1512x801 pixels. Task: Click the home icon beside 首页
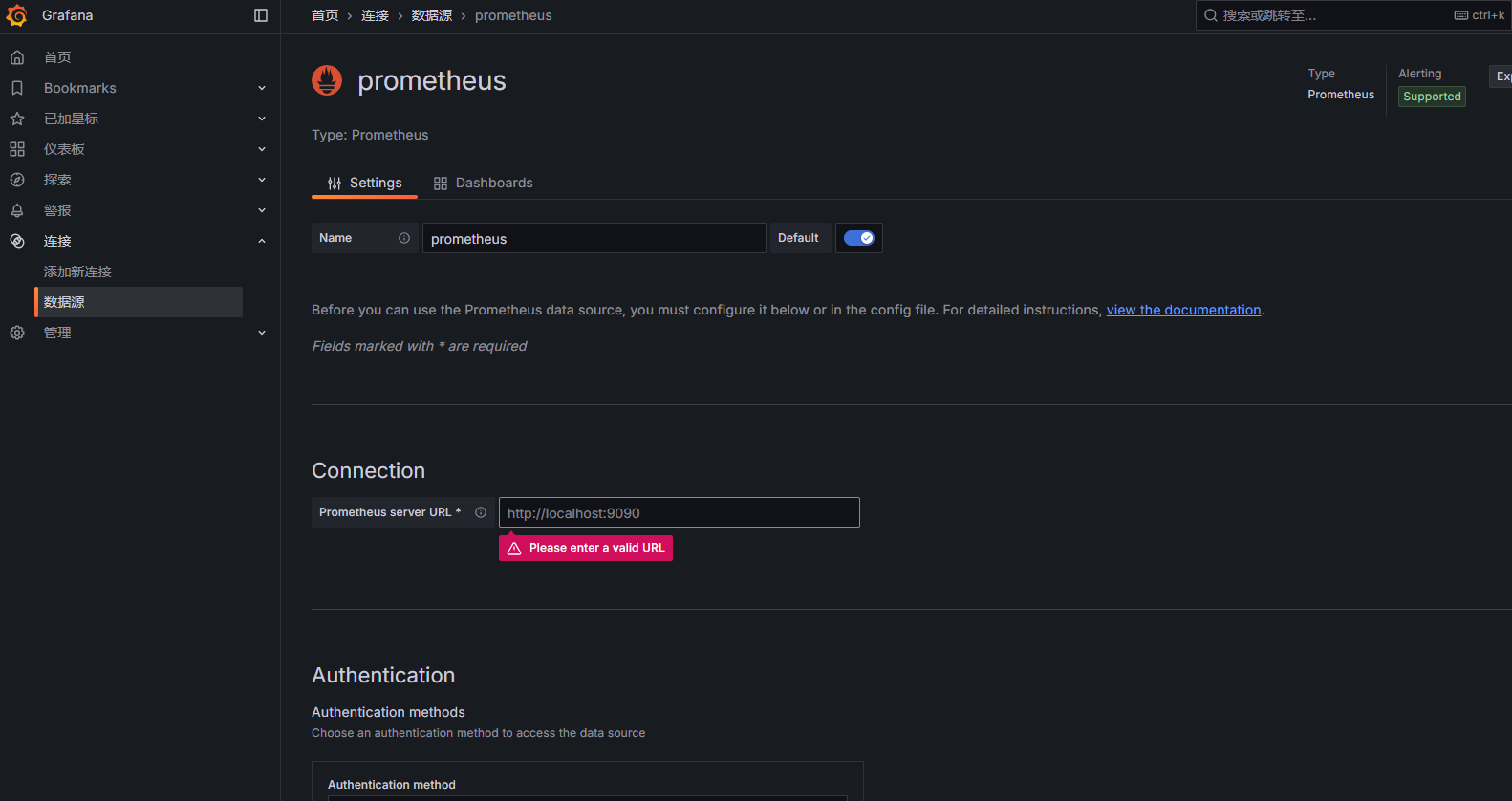point(17,57)
